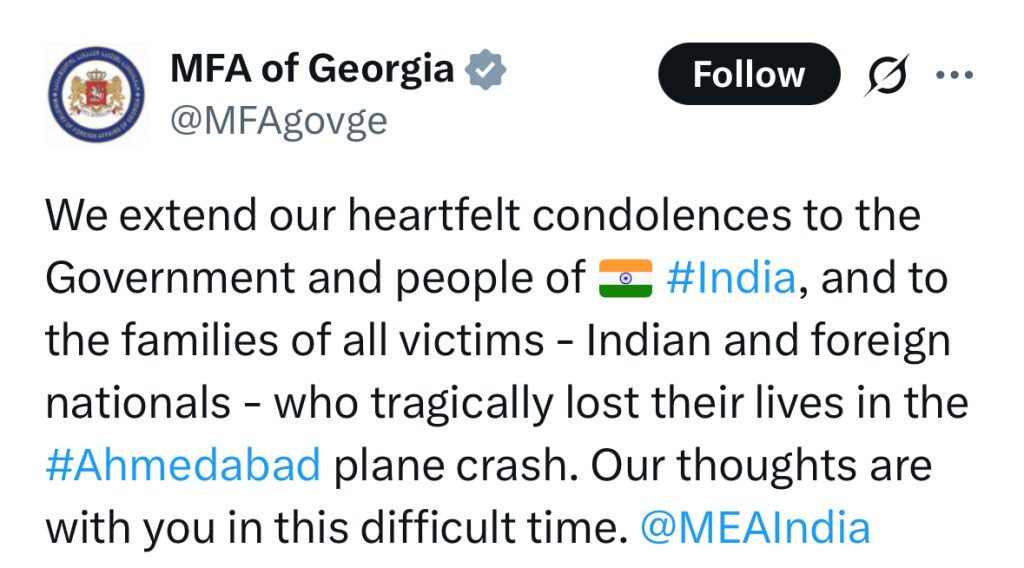This screenshot has height=568, width=1024.
Task: Open the #Ahmedabad hashtag link
Action: coord(183,465)
